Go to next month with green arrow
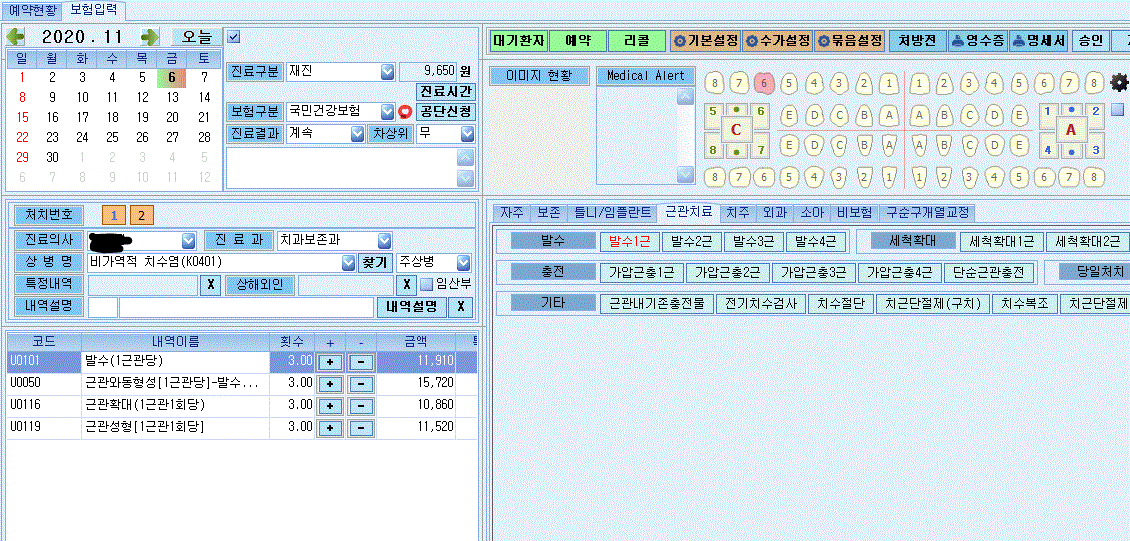The width and height of the screenshot is (1130, 541). 150,37
